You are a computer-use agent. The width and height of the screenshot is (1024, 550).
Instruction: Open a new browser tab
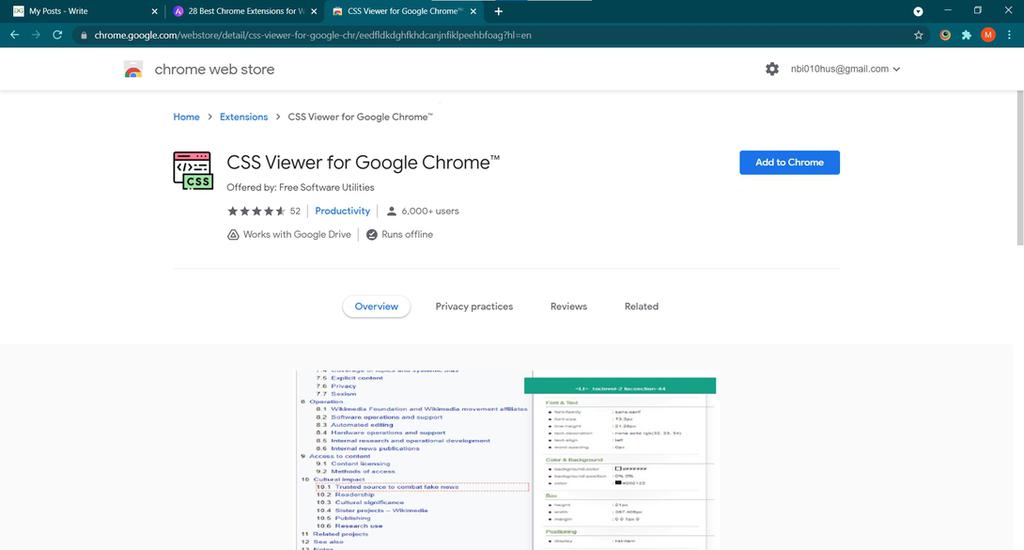pos(498,11)
